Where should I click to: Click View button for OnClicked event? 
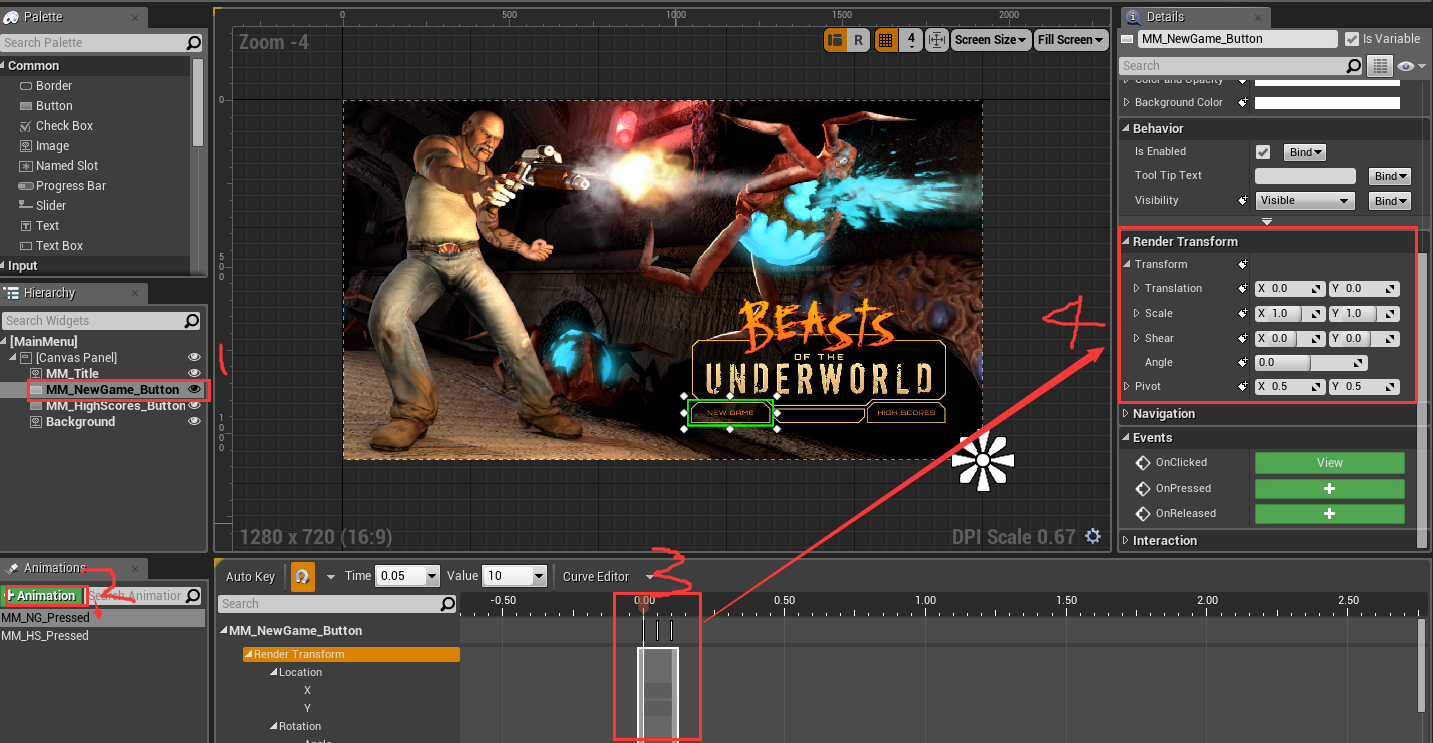1329,463
